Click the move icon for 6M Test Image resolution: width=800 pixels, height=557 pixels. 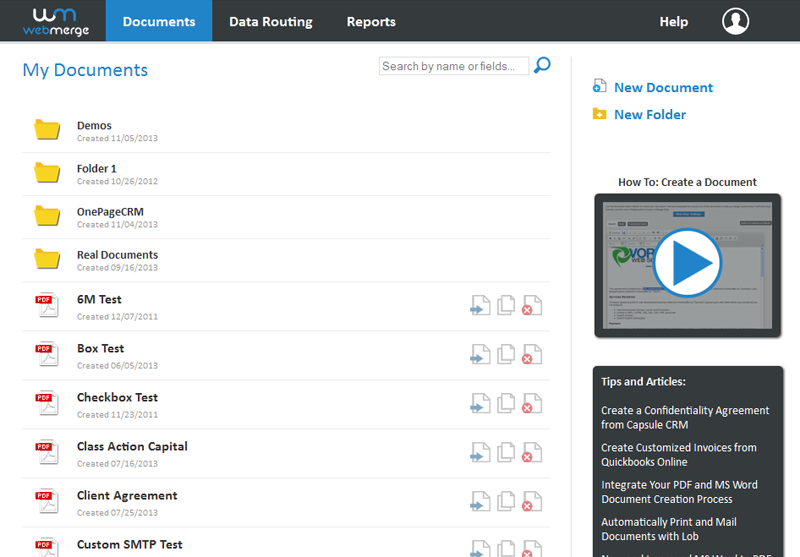click(x=481, y=306)
